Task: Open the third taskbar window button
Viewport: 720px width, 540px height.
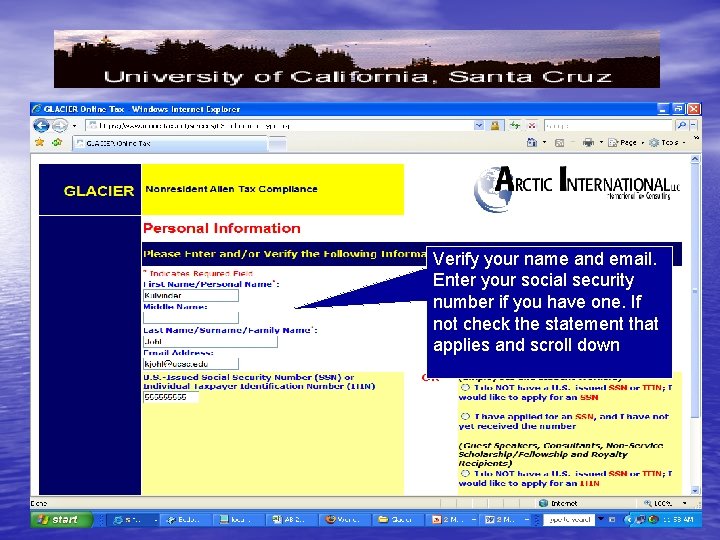Action: 239,520
